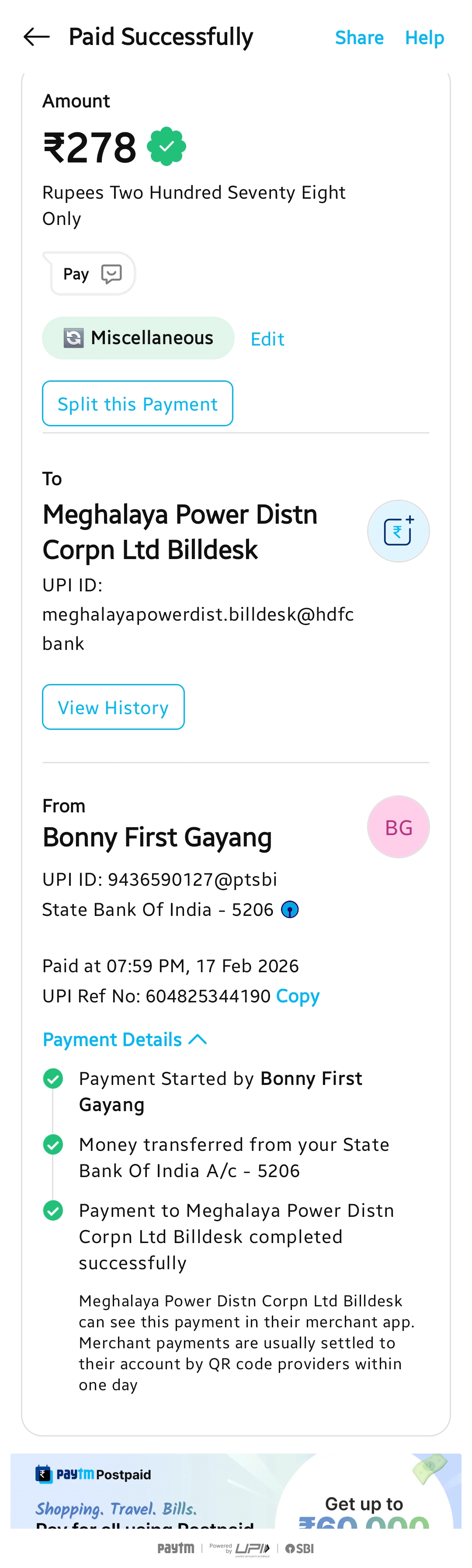Tap the Money transferred green check

53,1144
